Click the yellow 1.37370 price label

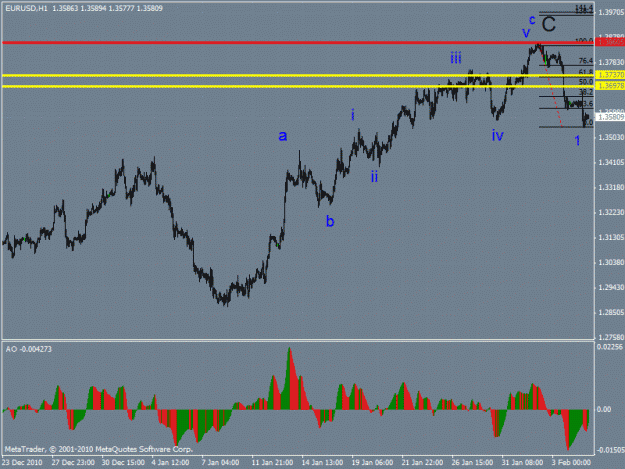pyautogui.click(x=610, y=75)
